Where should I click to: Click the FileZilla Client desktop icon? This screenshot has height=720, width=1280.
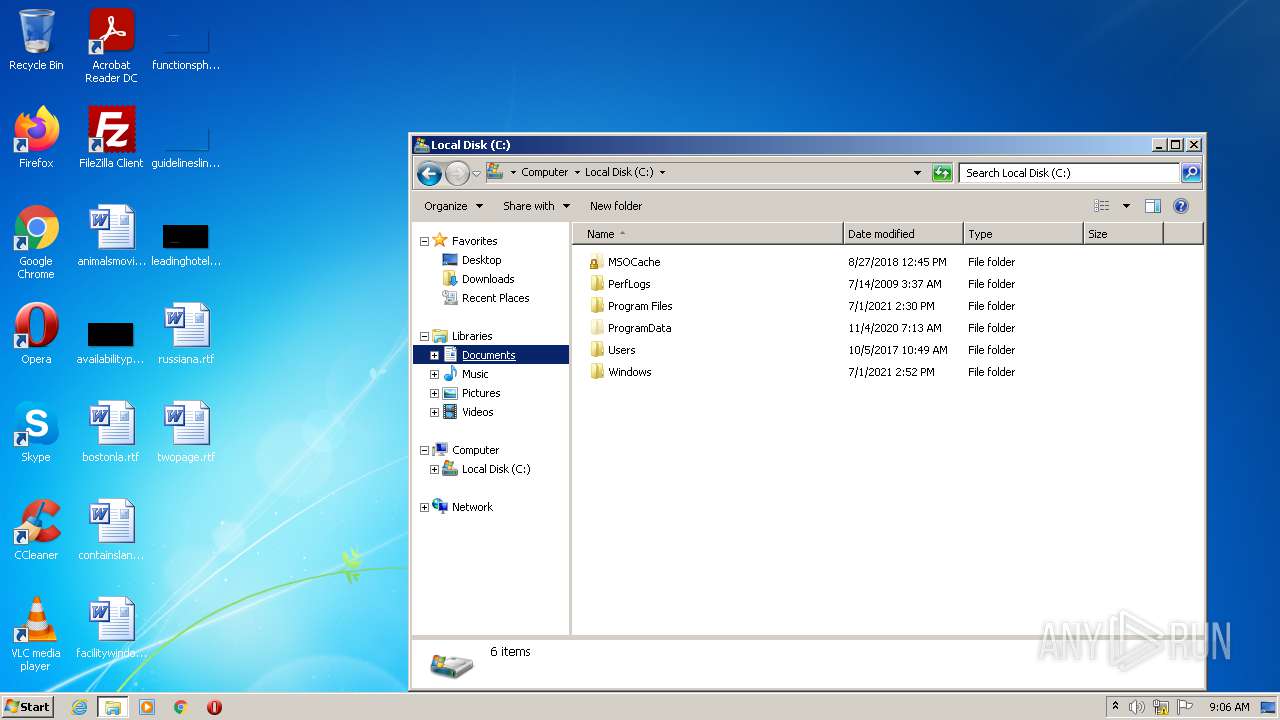tap(111, 138)
